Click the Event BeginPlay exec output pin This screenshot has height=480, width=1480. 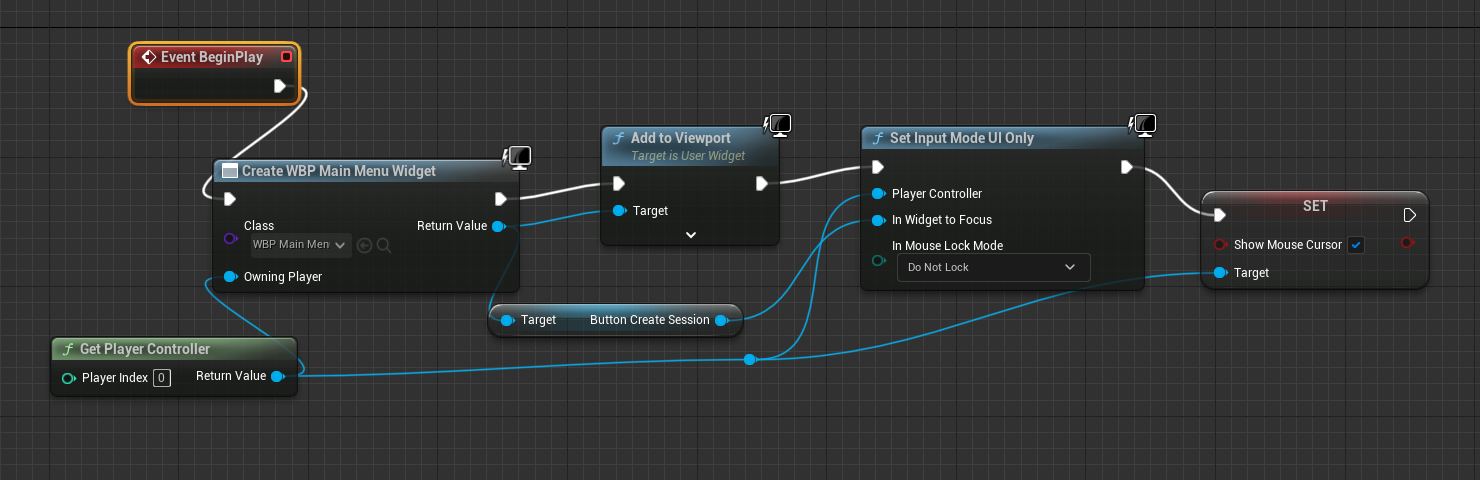[x=281, y=87]
